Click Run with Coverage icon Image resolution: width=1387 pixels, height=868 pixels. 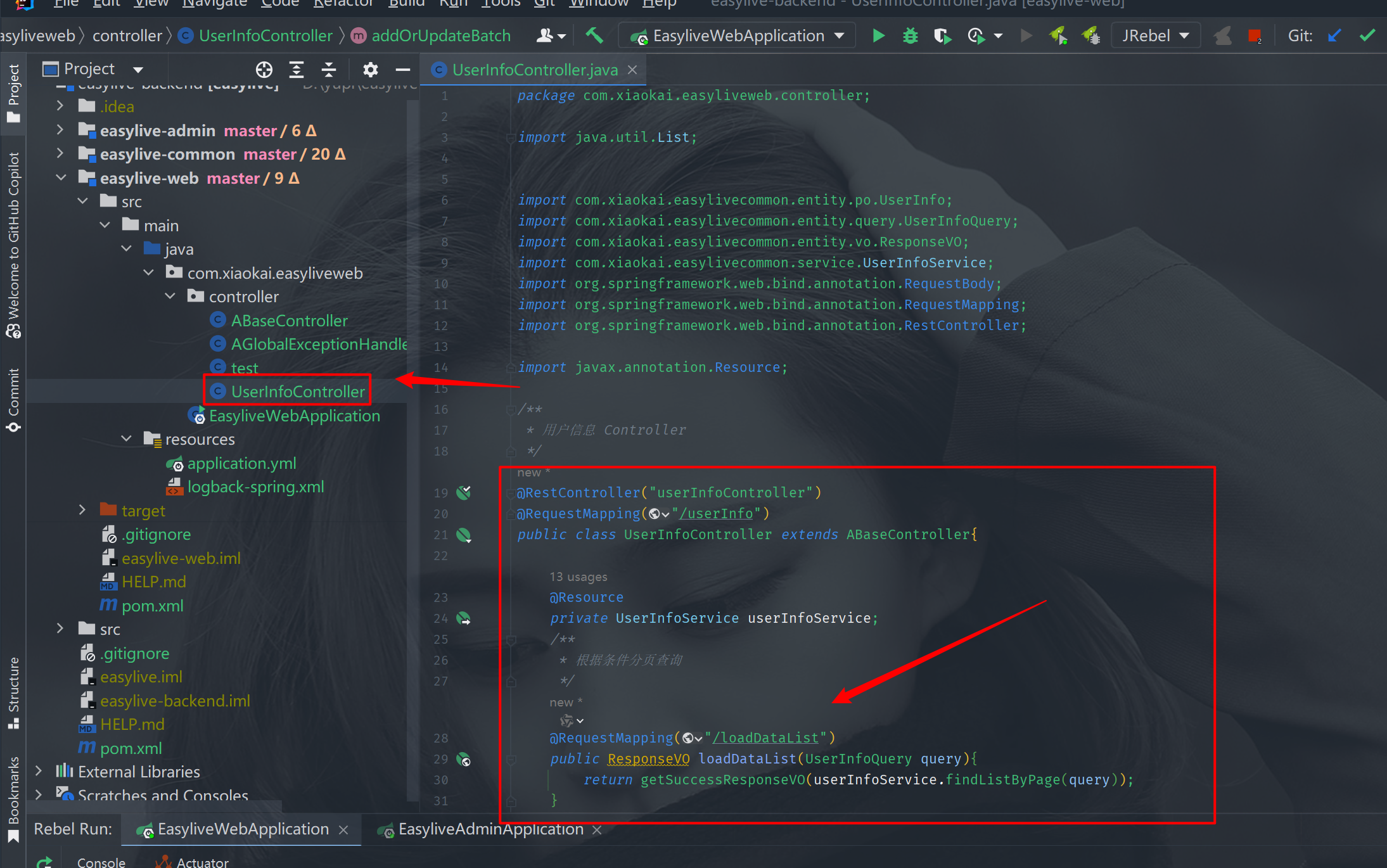[x=942, y=36]
